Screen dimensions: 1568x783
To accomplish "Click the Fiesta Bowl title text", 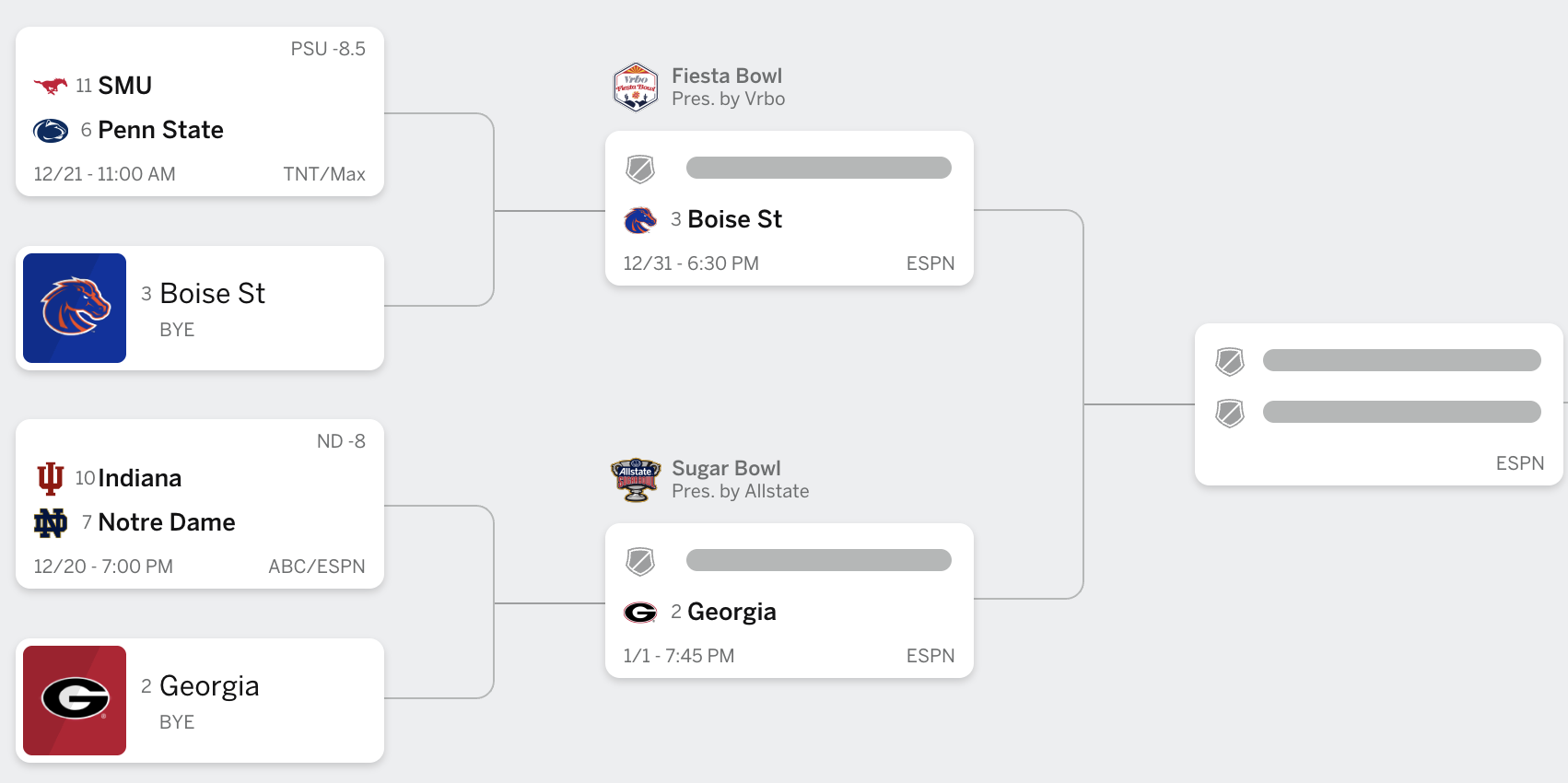I will [727, 76].
